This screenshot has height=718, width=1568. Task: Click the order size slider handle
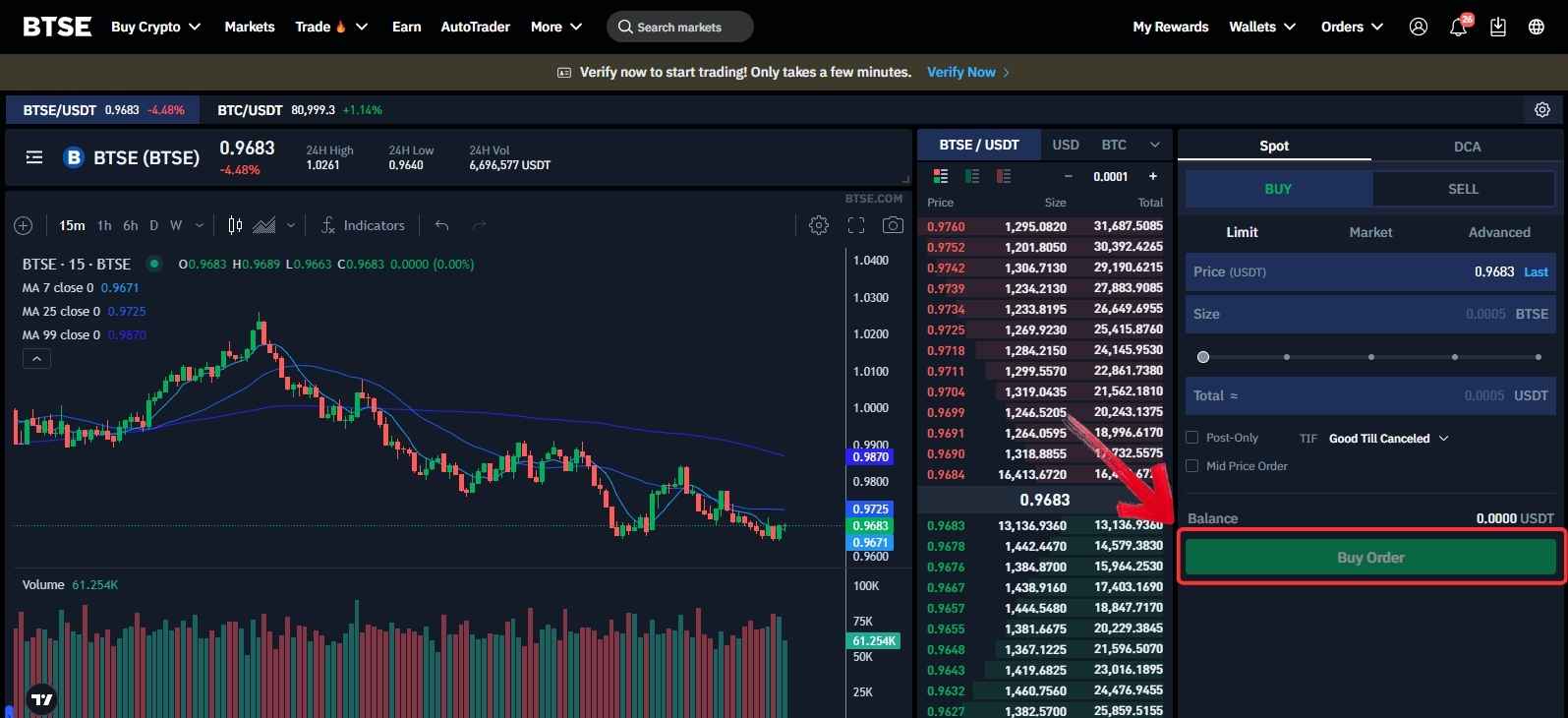click(1203, 357)
